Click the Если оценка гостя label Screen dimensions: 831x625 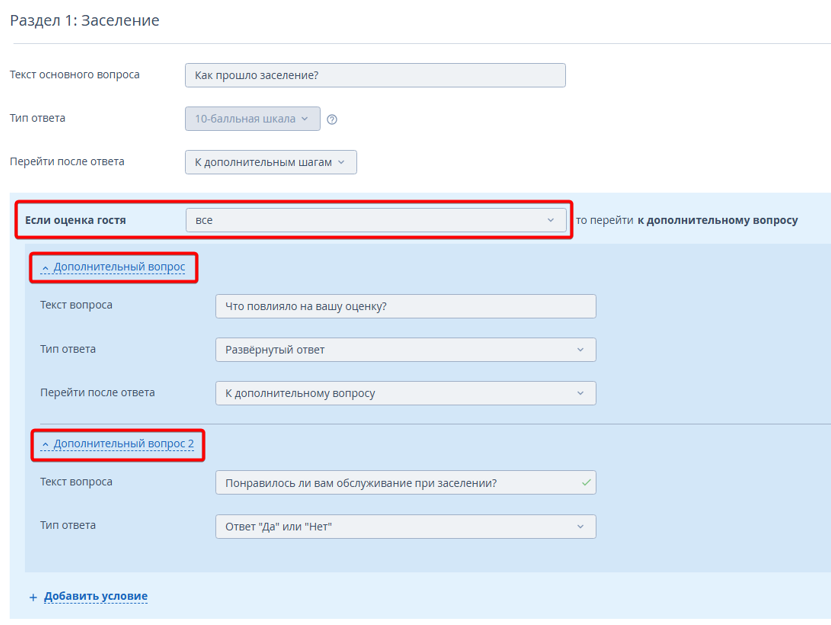pos(75,220)
